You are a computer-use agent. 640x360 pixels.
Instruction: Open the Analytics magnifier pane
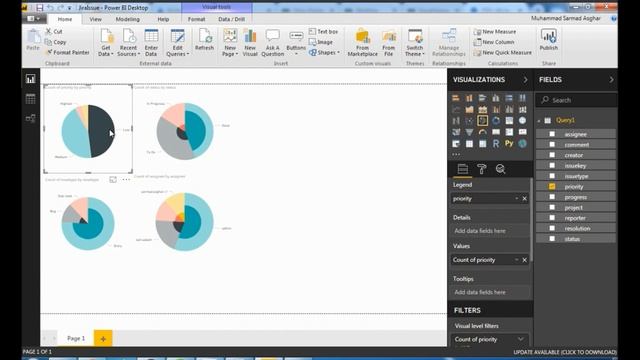pyautogui.click(x=501, y=169)
